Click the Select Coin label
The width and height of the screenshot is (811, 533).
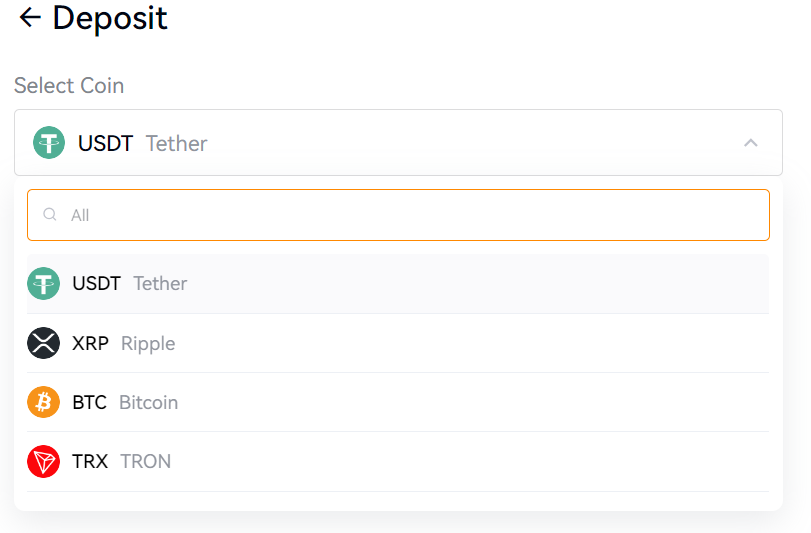click(x=69, y=86)
